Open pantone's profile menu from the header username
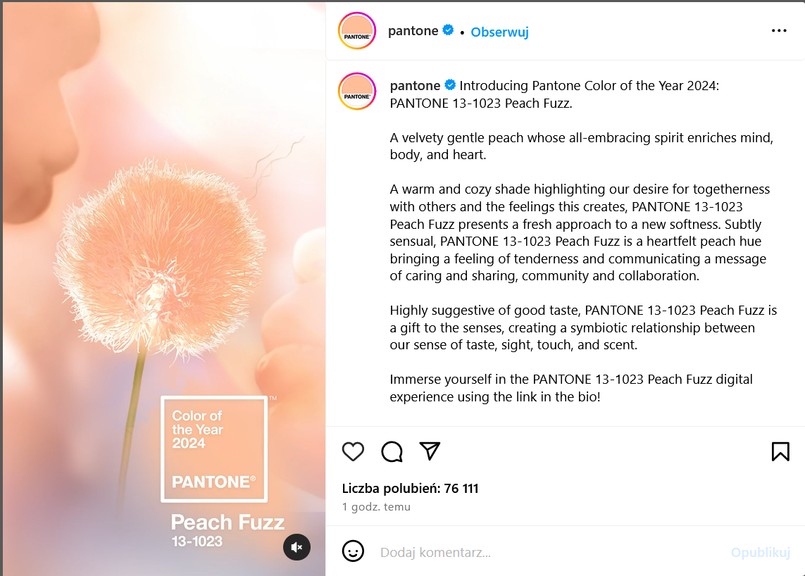 coord(413,31)
